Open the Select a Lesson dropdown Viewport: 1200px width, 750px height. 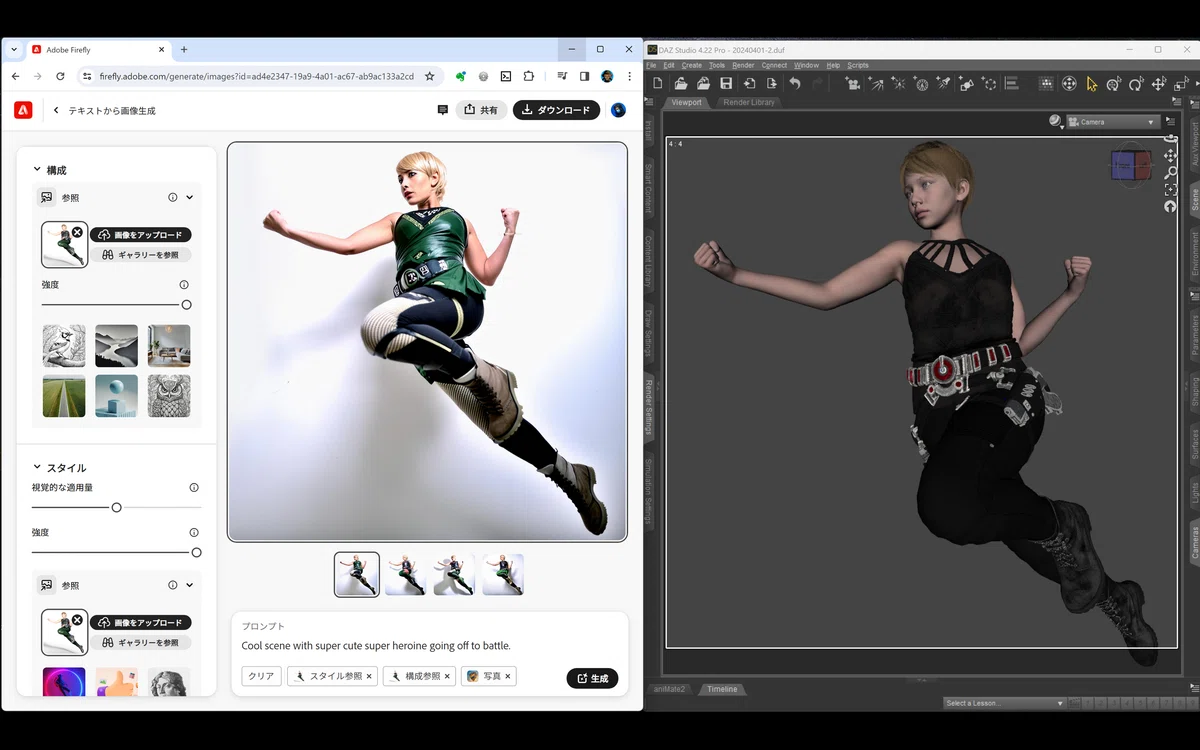[1004, 703]
